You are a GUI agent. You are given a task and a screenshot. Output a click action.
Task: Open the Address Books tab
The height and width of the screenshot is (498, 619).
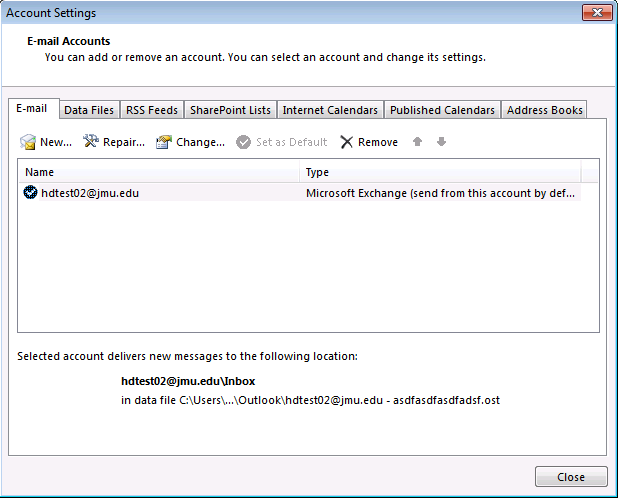545,110
